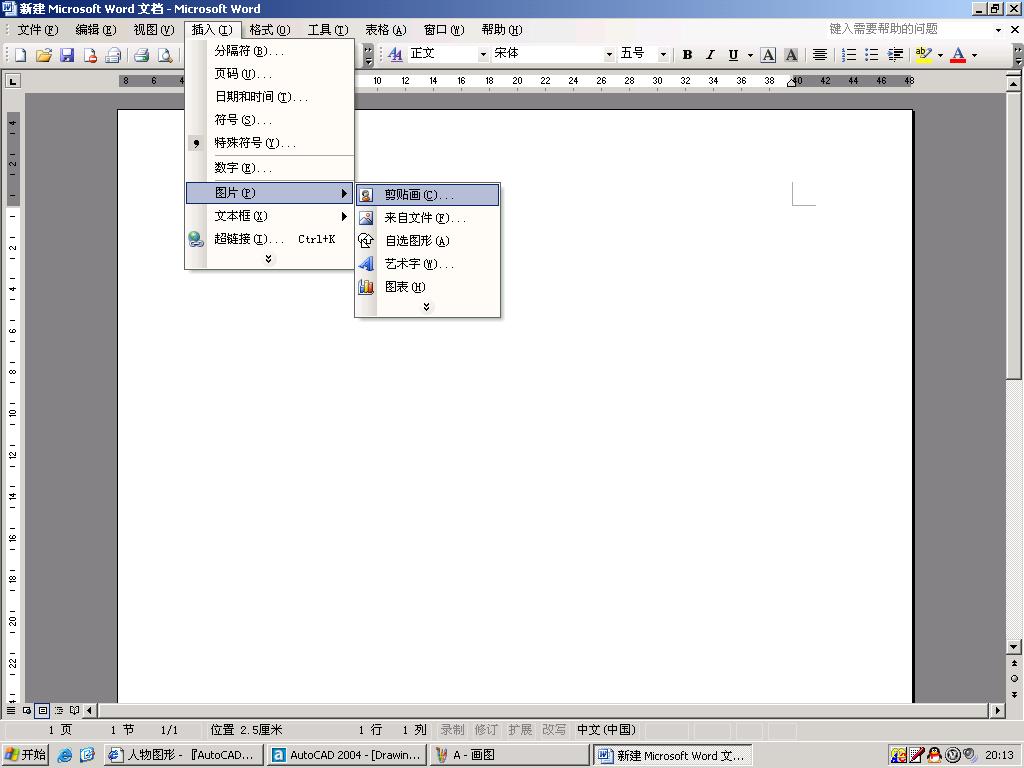Screen dimensions: 1024x768
Task: Open the 工具 (Tools) menu
Action: (328, 30)
